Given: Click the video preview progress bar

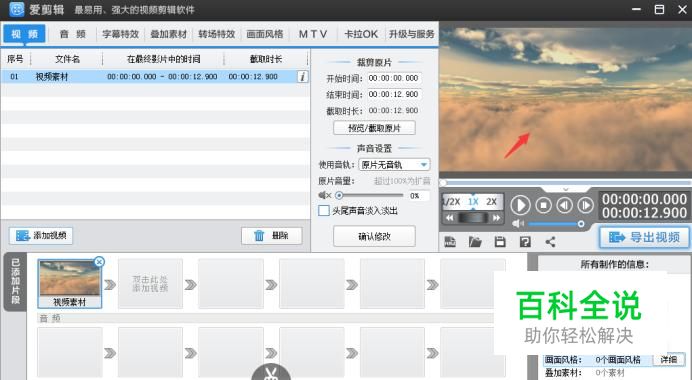Looking at the screenshot, I should click(566, 182).
